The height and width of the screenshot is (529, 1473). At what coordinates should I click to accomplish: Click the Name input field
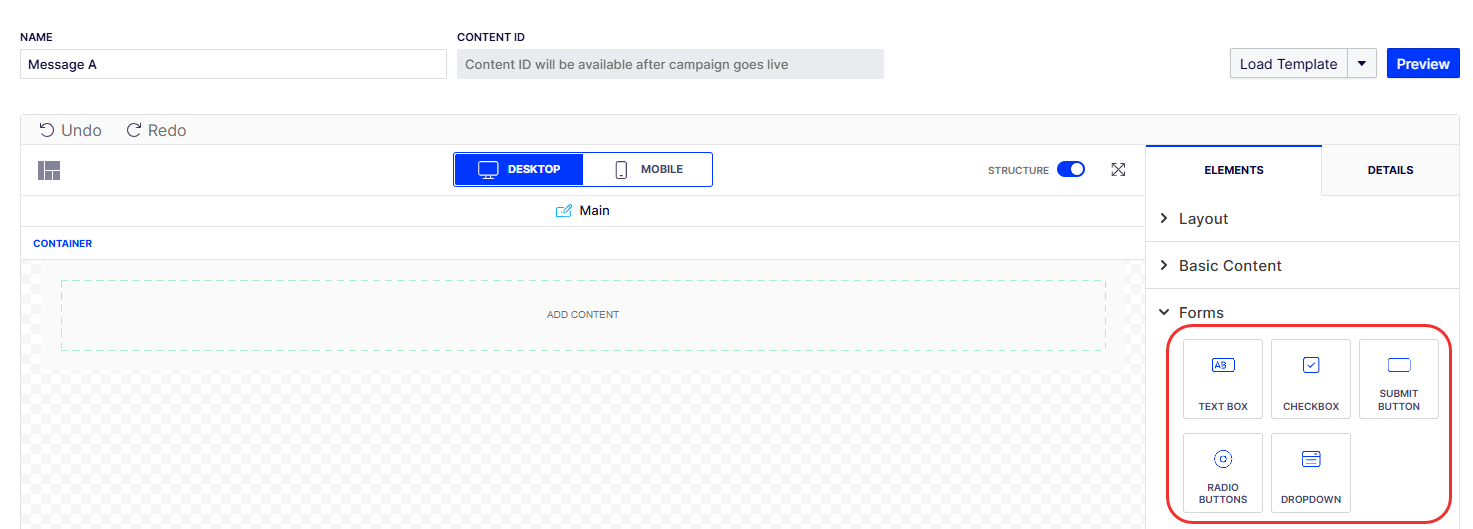233,64
